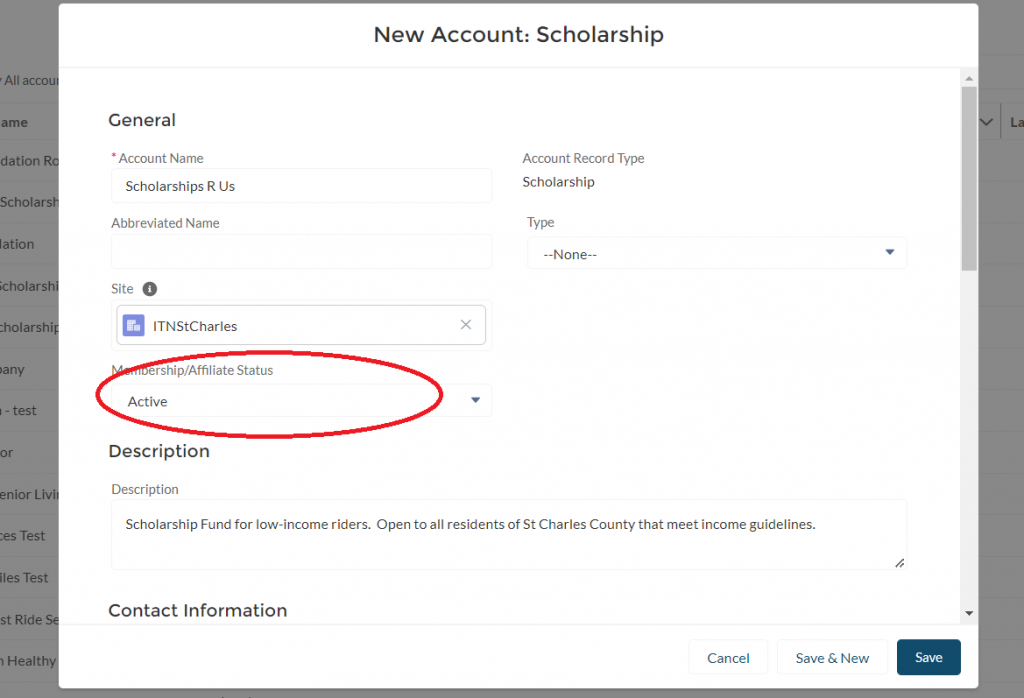
Task: Save the new Scholarship account
Action: [x=928, y=658]
